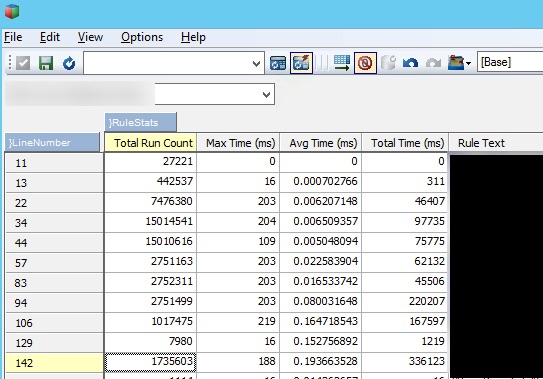543x379 pixels.
Task: Open the title dimension dropdown below toolbar
Action: tap(215, 94)
